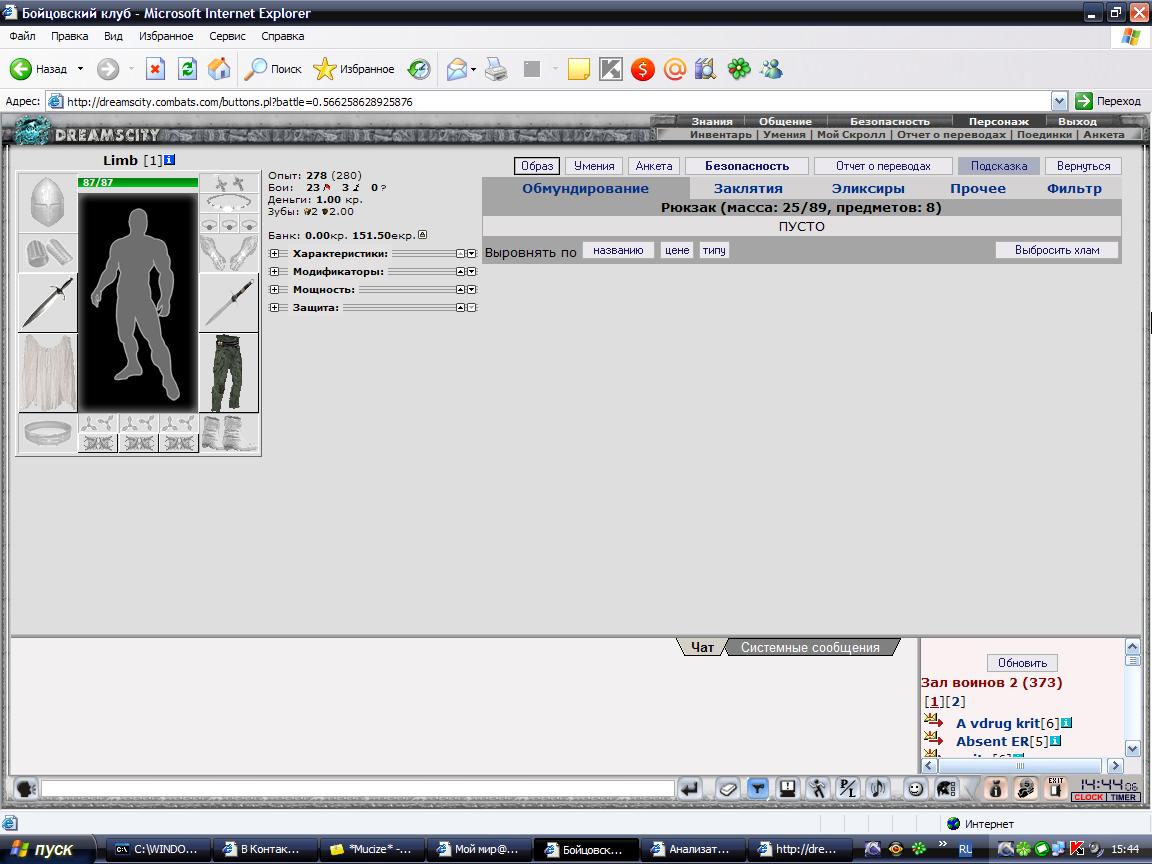Image resolution: width=1152 pixels, height=864 pixels.
Task: Open the address bar dropdown arrow
Action: coord(1059,101)
